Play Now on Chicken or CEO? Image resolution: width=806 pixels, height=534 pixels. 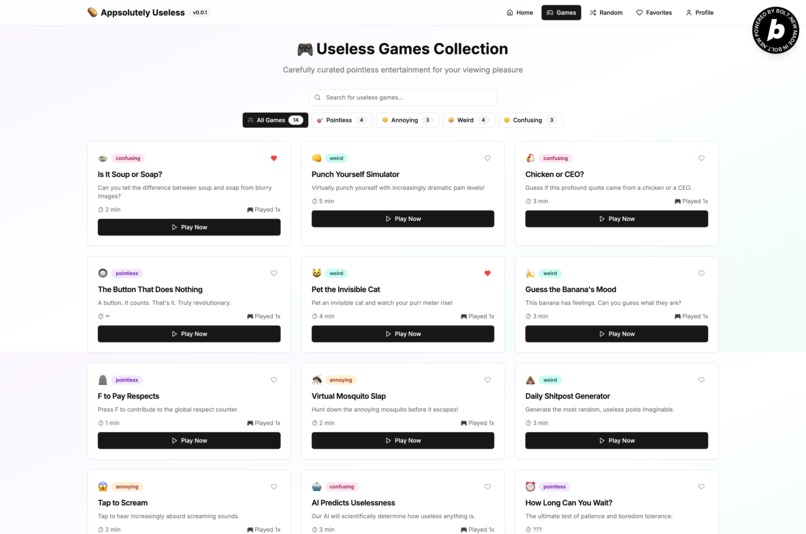pyautogui.click(x=616, y=218)
